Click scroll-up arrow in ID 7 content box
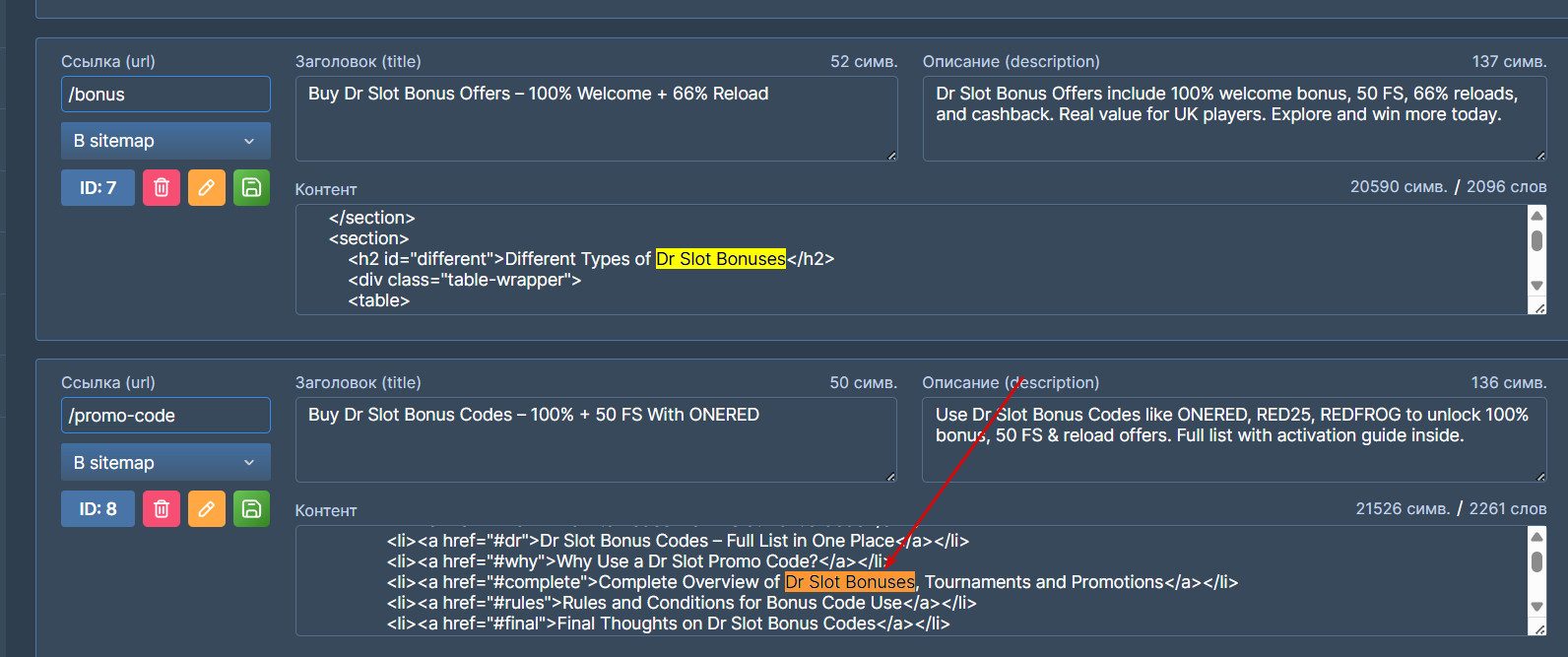 [1536, 215]
